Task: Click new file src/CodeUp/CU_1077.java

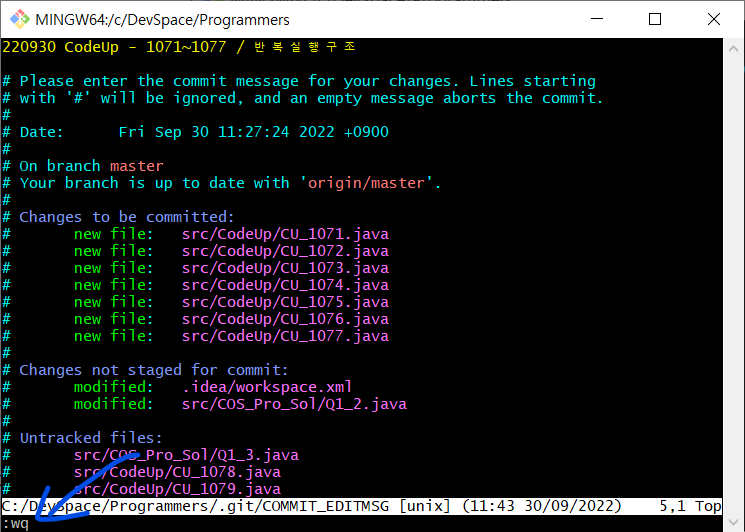Action: [x=231, y=336]
